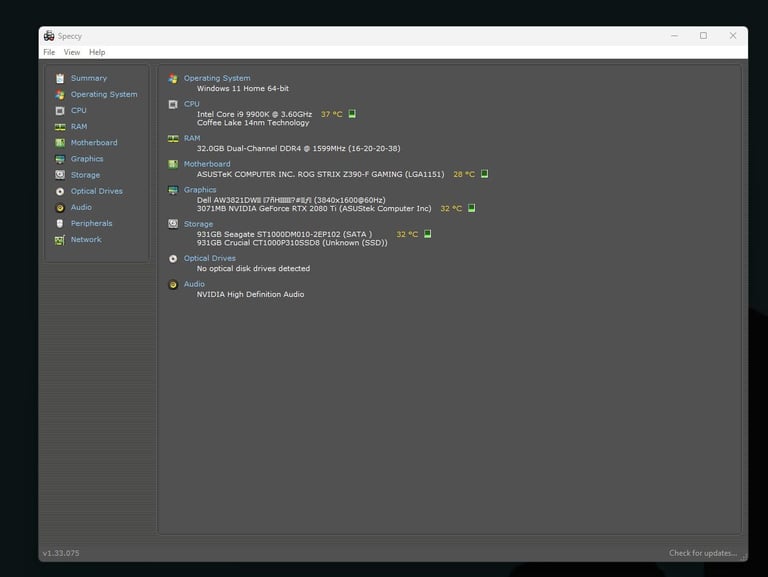Click the CPU chip icon in sidebar
Screen dimensions: 768x577
pyautogui.click(x=60, y=111)
